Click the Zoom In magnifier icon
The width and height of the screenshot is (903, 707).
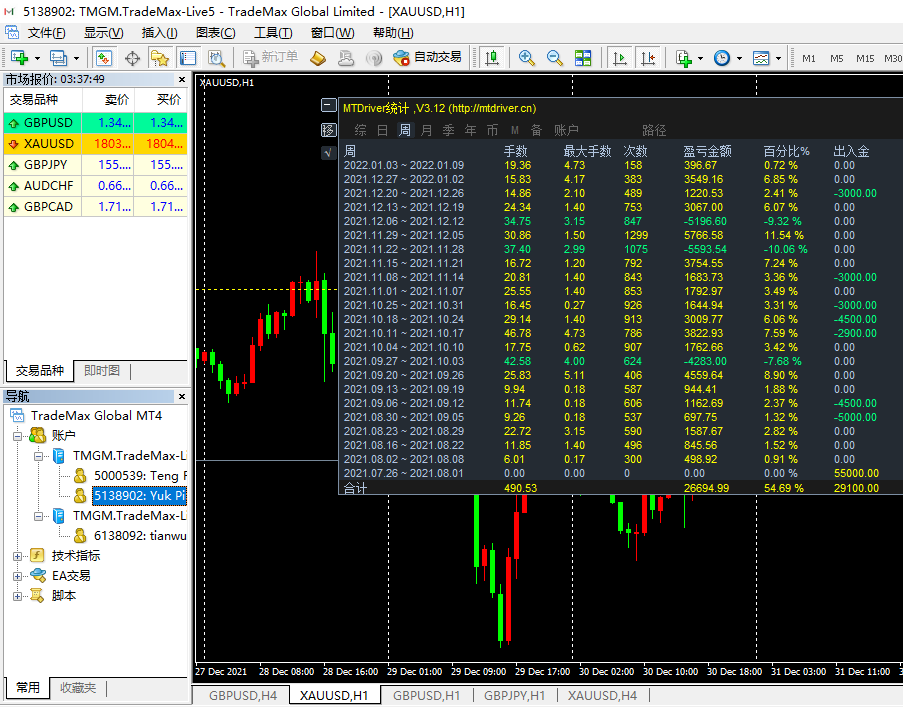(x=526, y=58)
